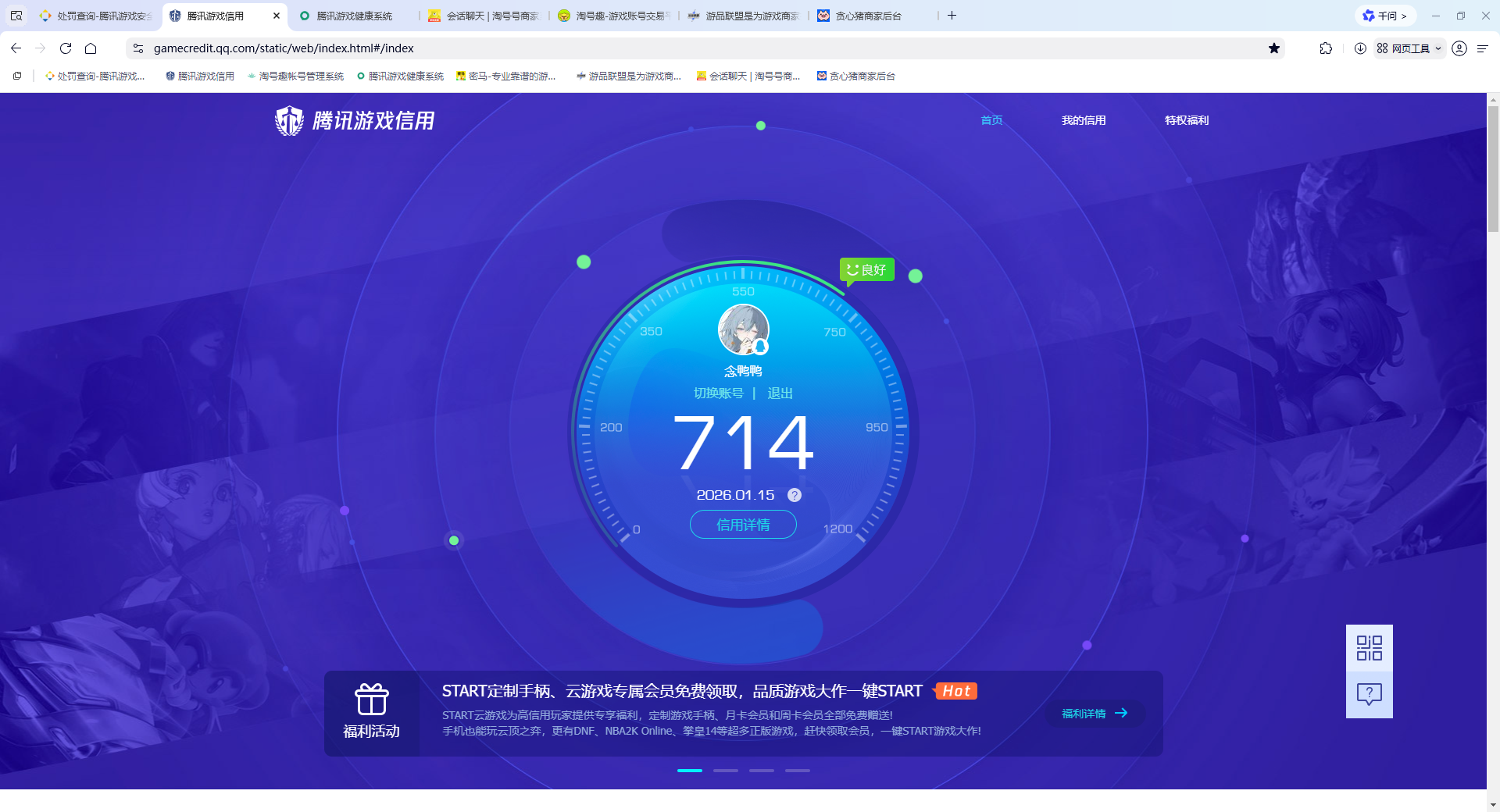Expand the 网页工具 dropdown

point(1440,48)
